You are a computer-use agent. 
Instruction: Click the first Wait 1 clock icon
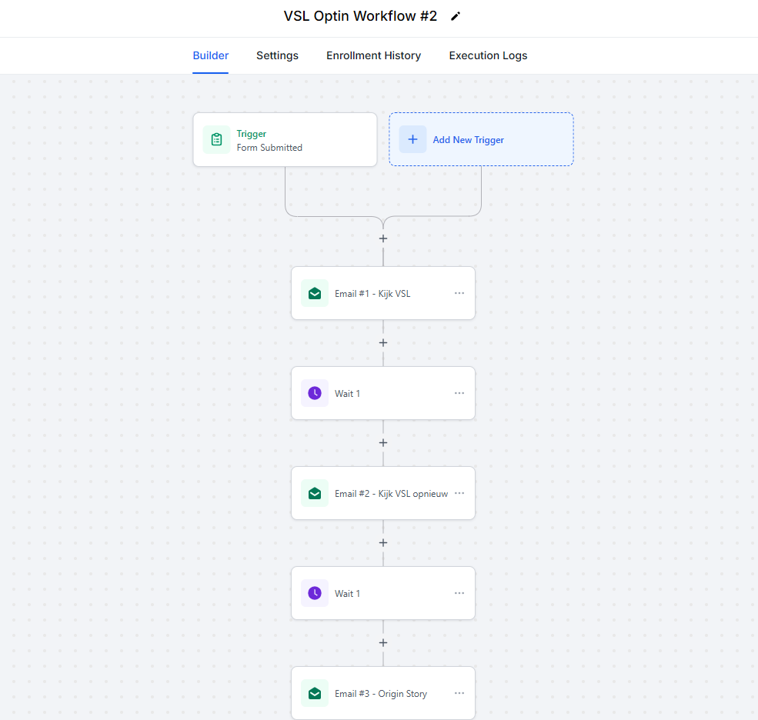[315, 394]
